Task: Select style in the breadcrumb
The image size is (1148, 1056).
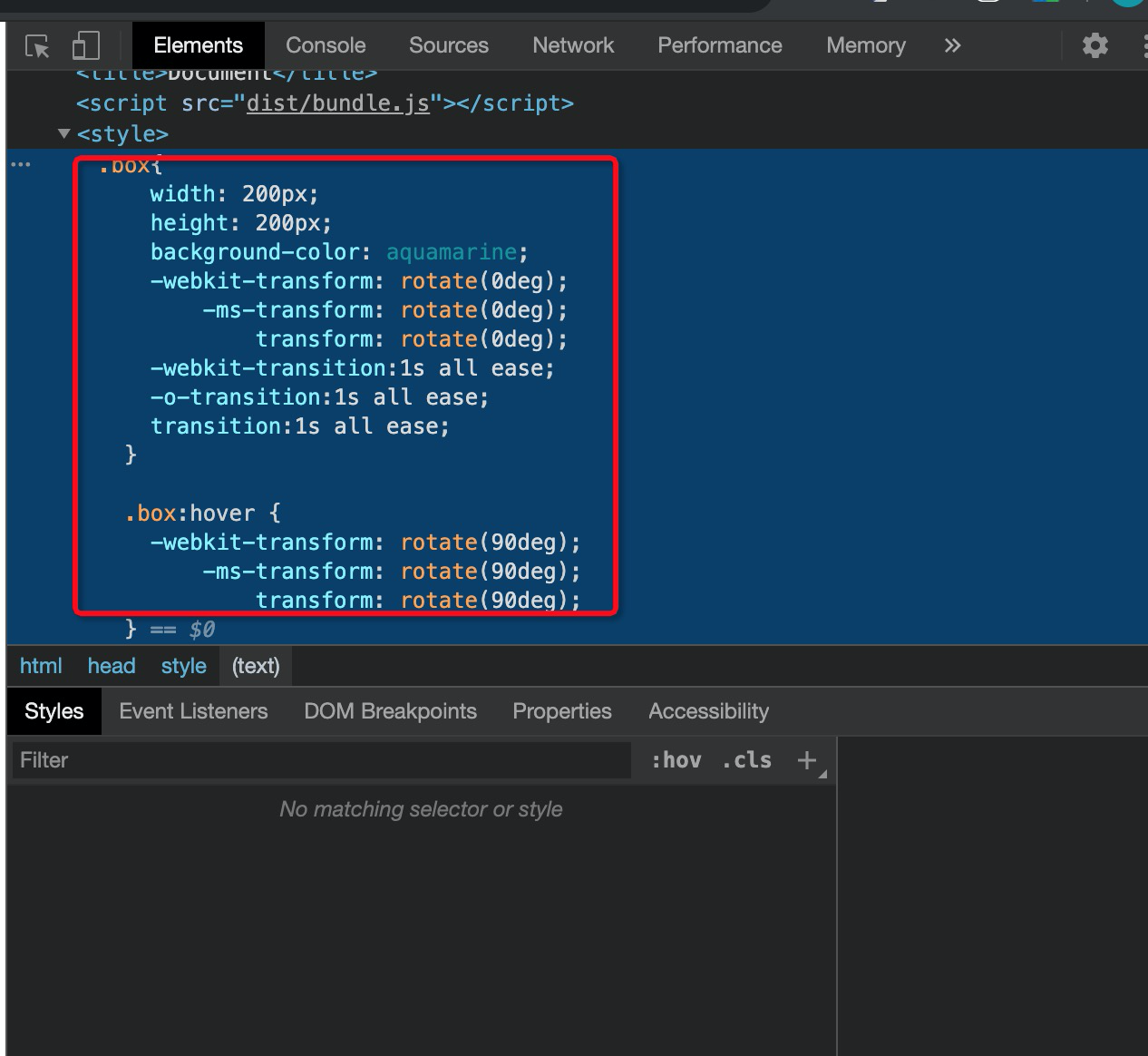Action: click(x=184, y=666)
